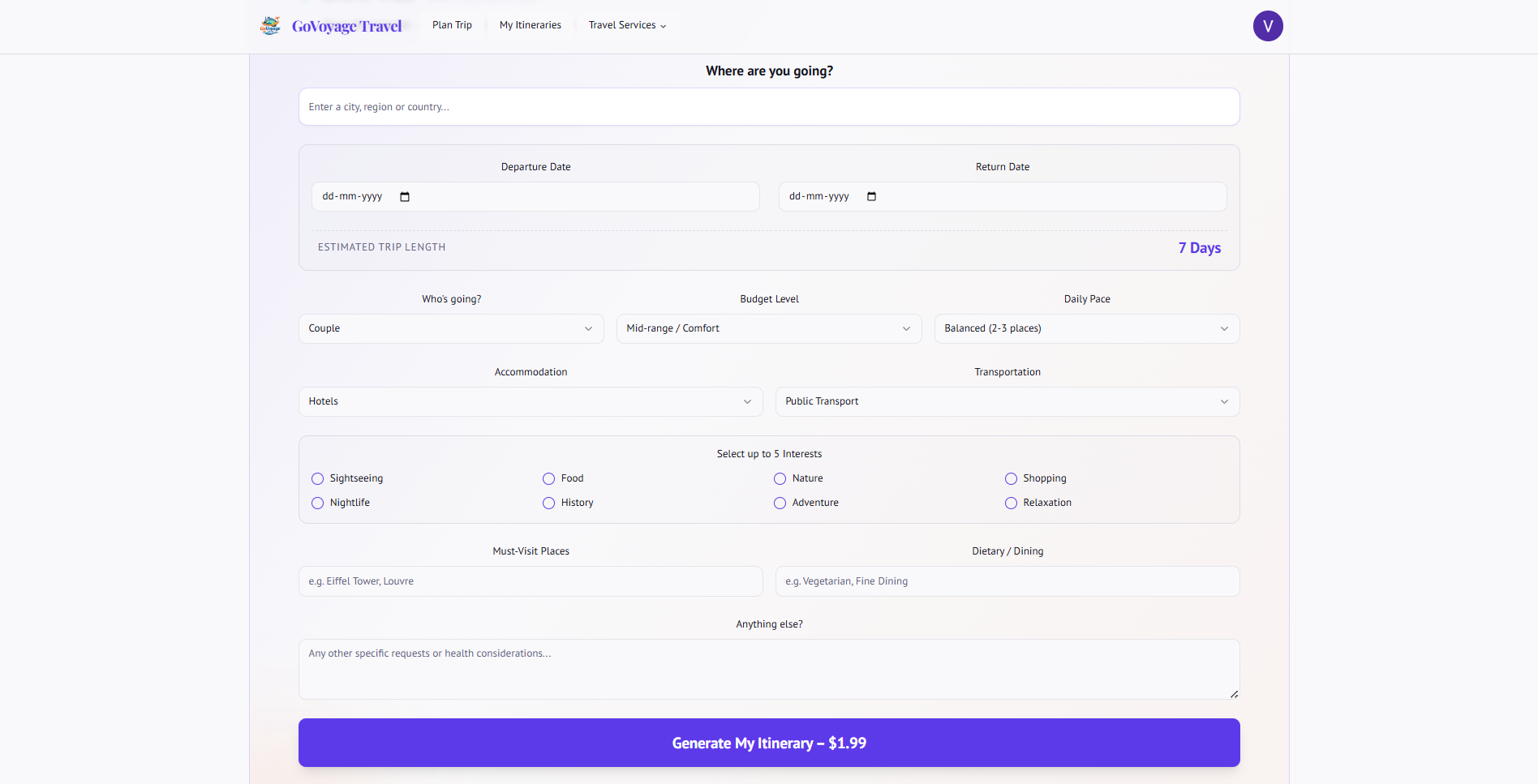Click the GoVoyage Travel logo icon
The image size is (1538, 784).
[270, 26]
